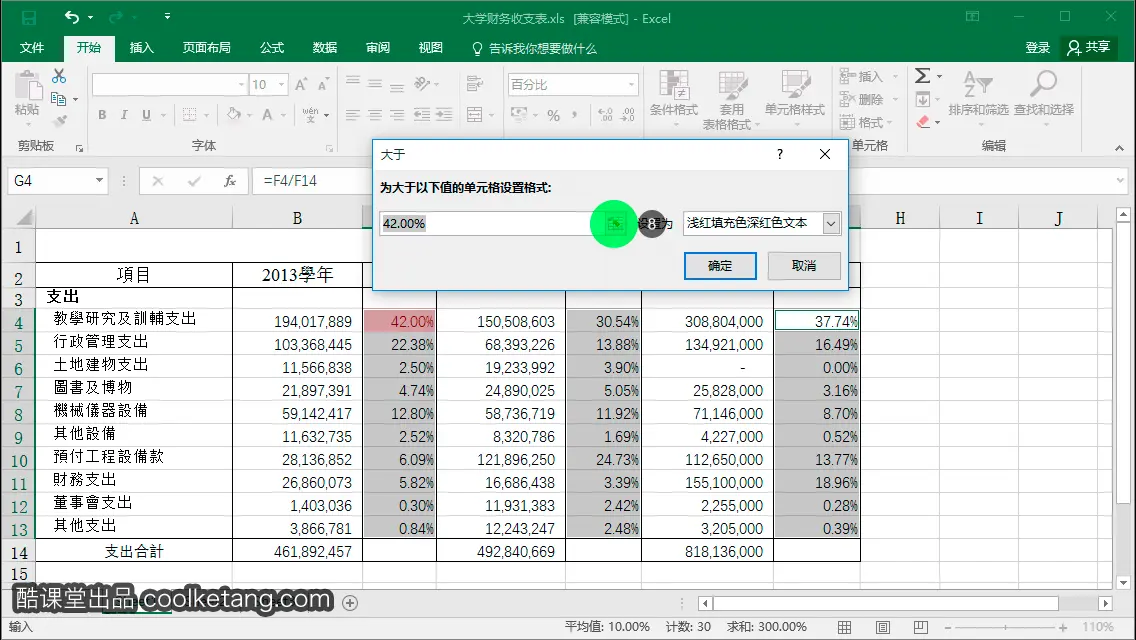Click the Clear eraser icon
The height and width of the screenshot is (640, 1136).
(923, 122)
